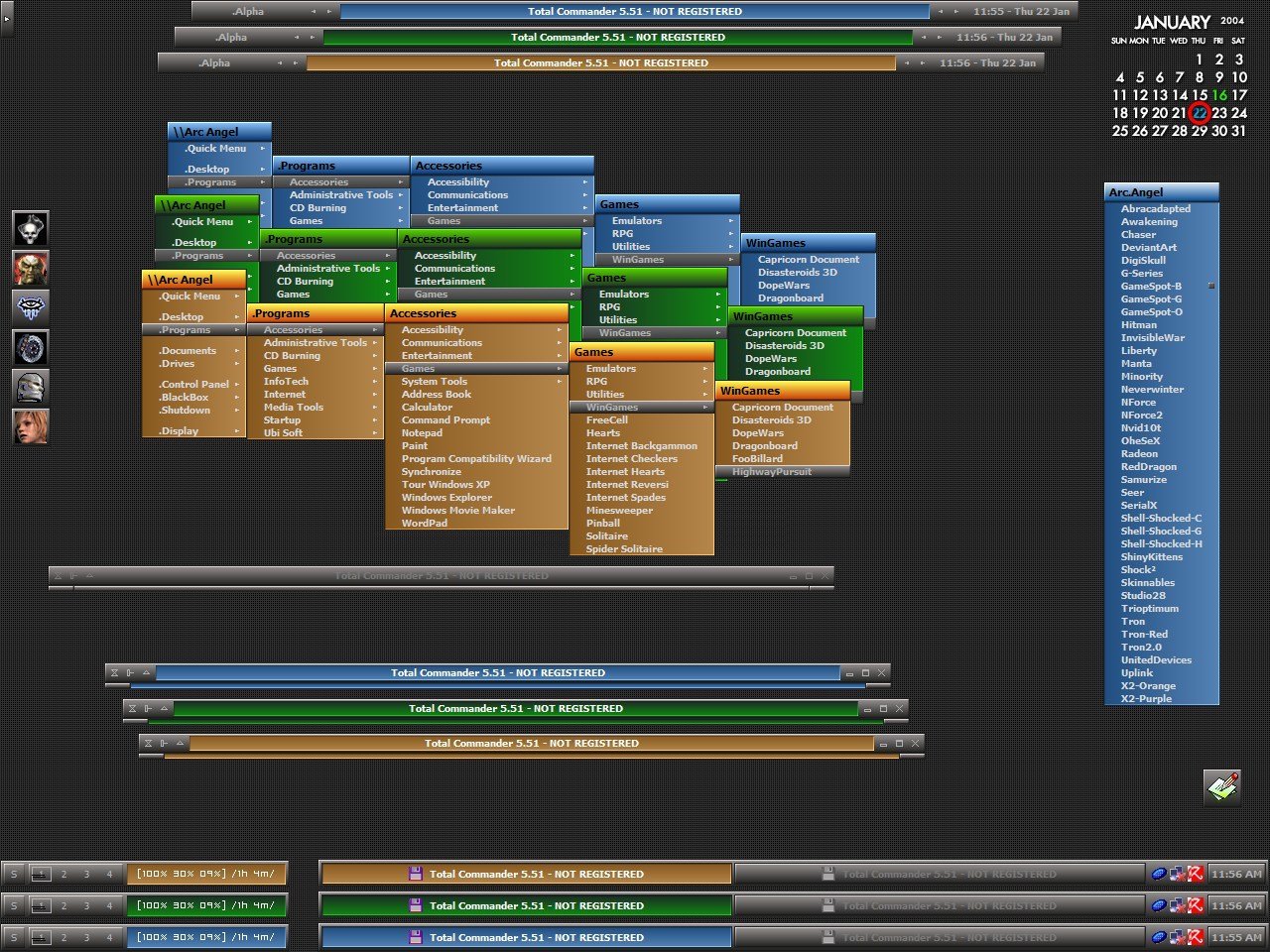Activate inactive Total Commander task on orange taskbar
Viewport: 1270px width, 952px height.
click(x=939, y=874)
